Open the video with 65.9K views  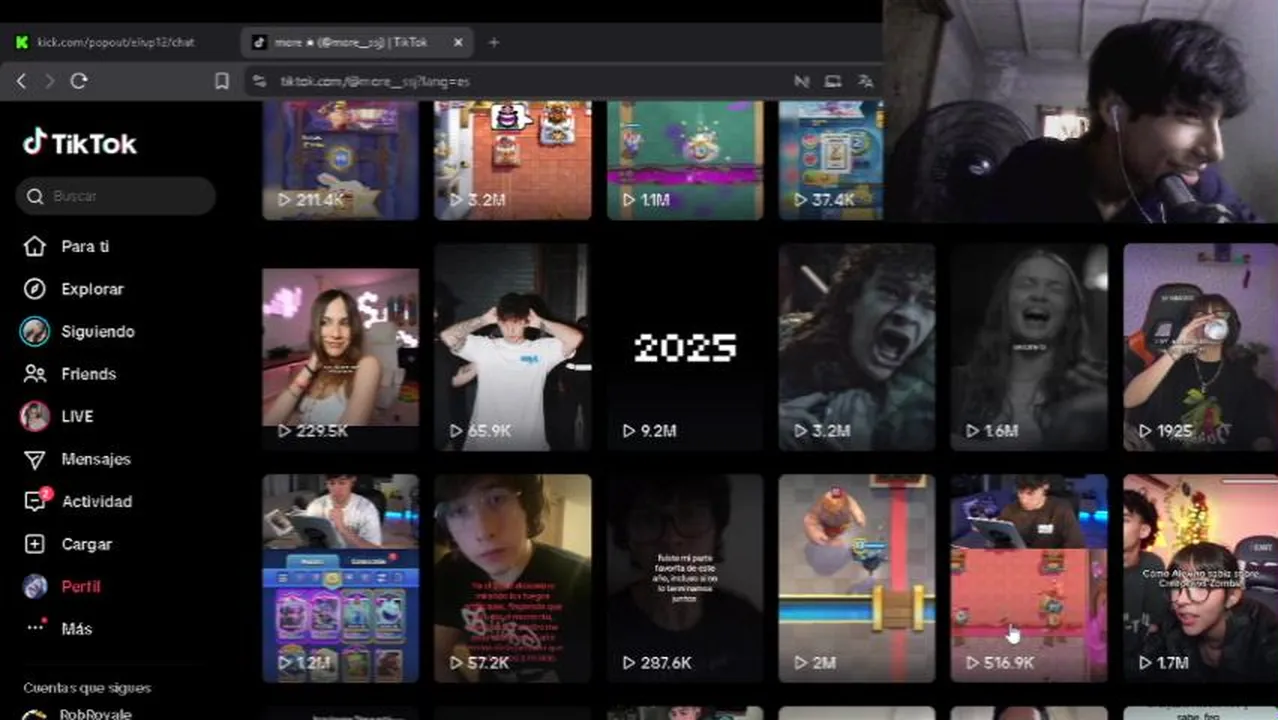512,347
